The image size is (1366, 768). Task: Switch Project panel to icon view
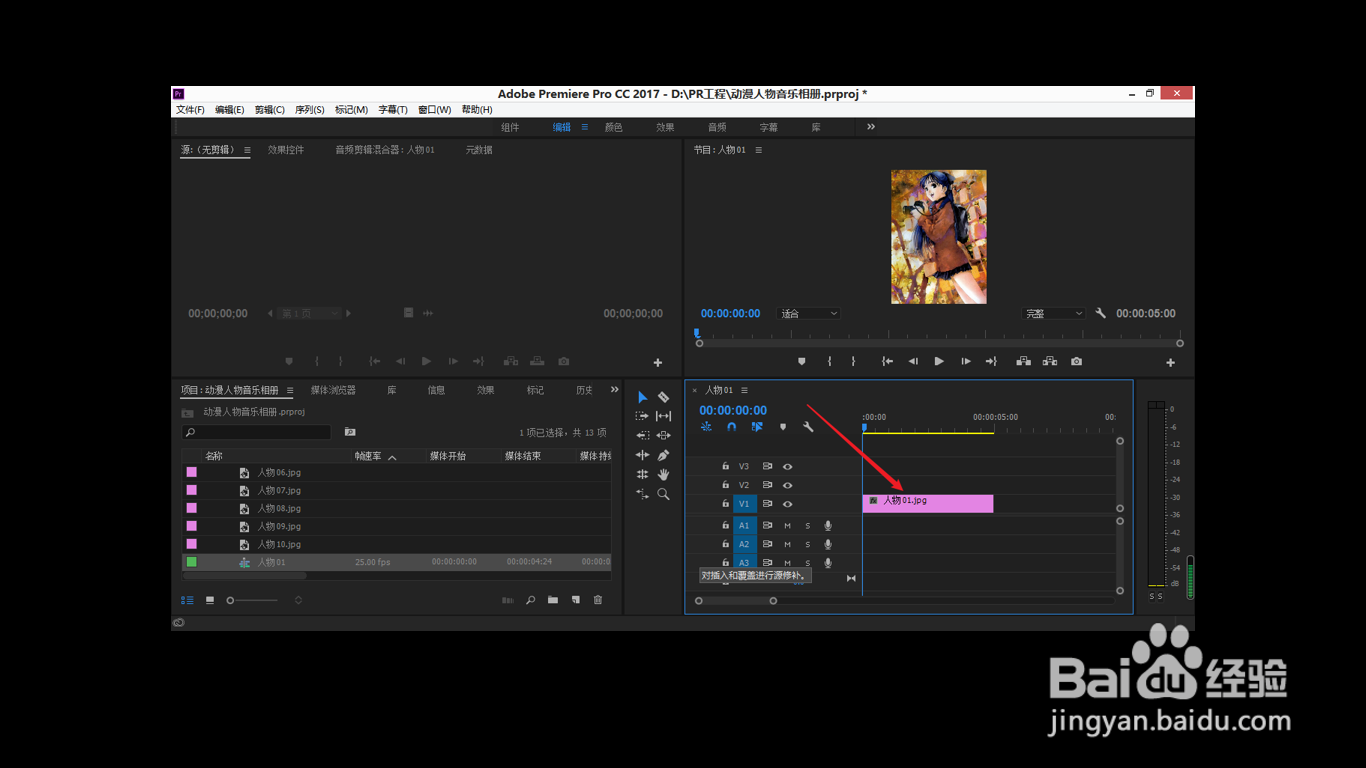pyautogui.click(x=210, y=600)
